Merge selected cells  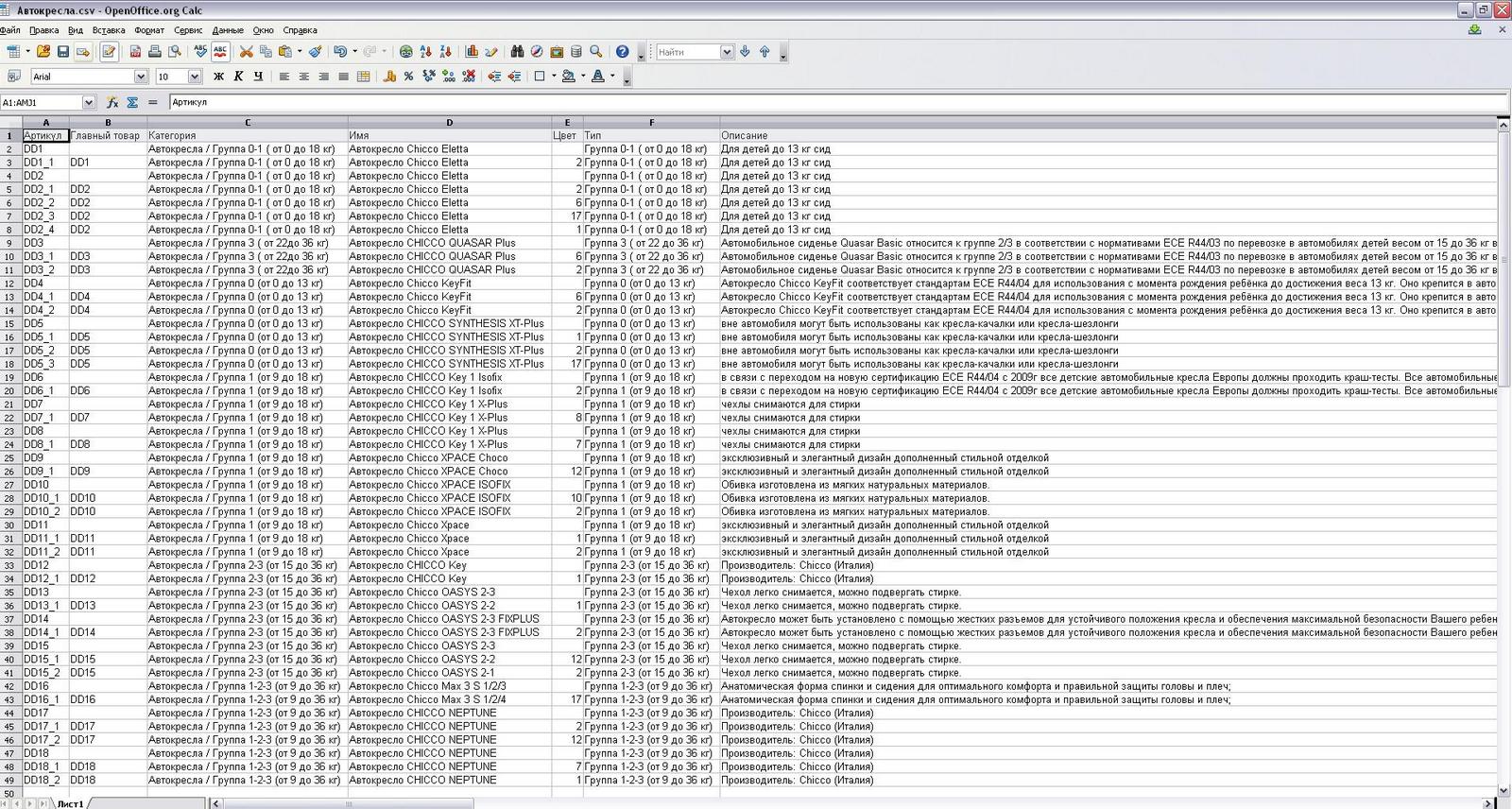(363, 77)
